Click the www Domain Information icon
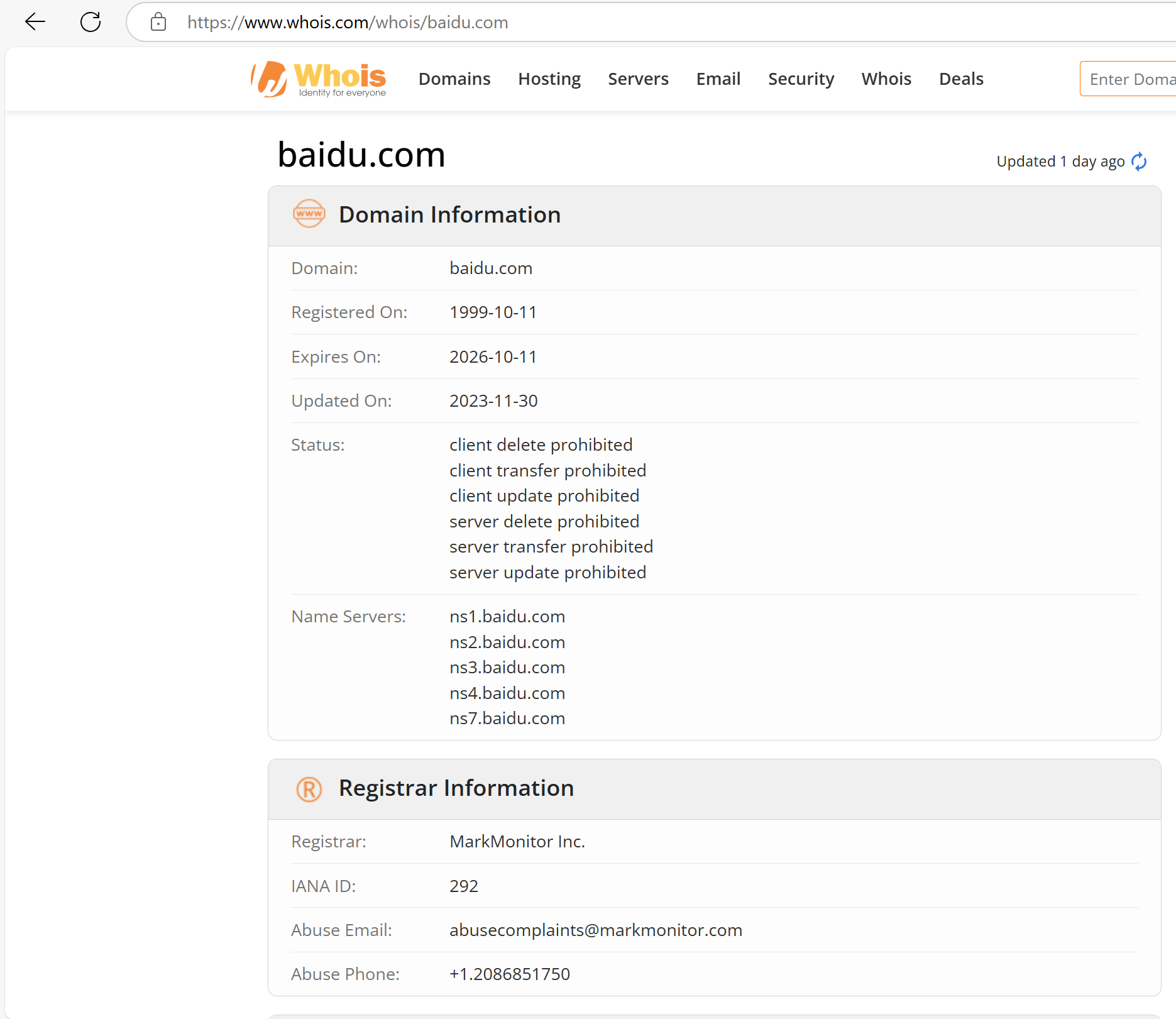The width and height of the screenshot is (1176, 1019). point(309,214)
